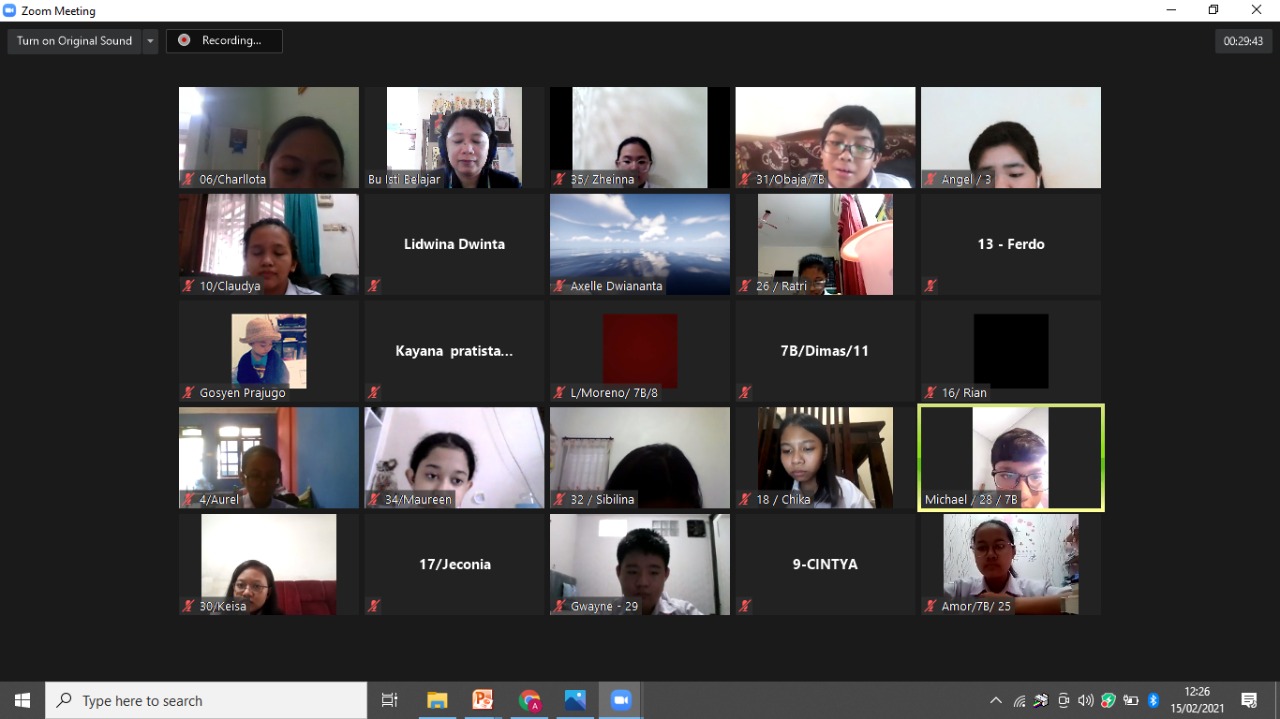Select Michael / 28 / 7B highlighted tile
Viewport: 1280px width, 719px height.
tap(1011, 457)
